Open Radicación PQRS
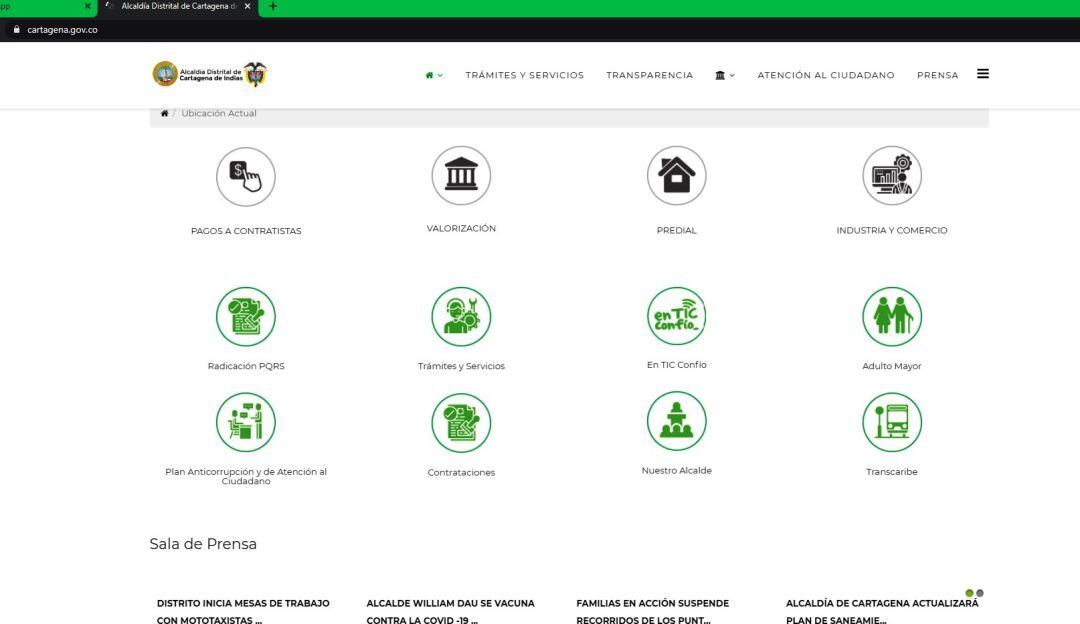 [x=246, y=316]
